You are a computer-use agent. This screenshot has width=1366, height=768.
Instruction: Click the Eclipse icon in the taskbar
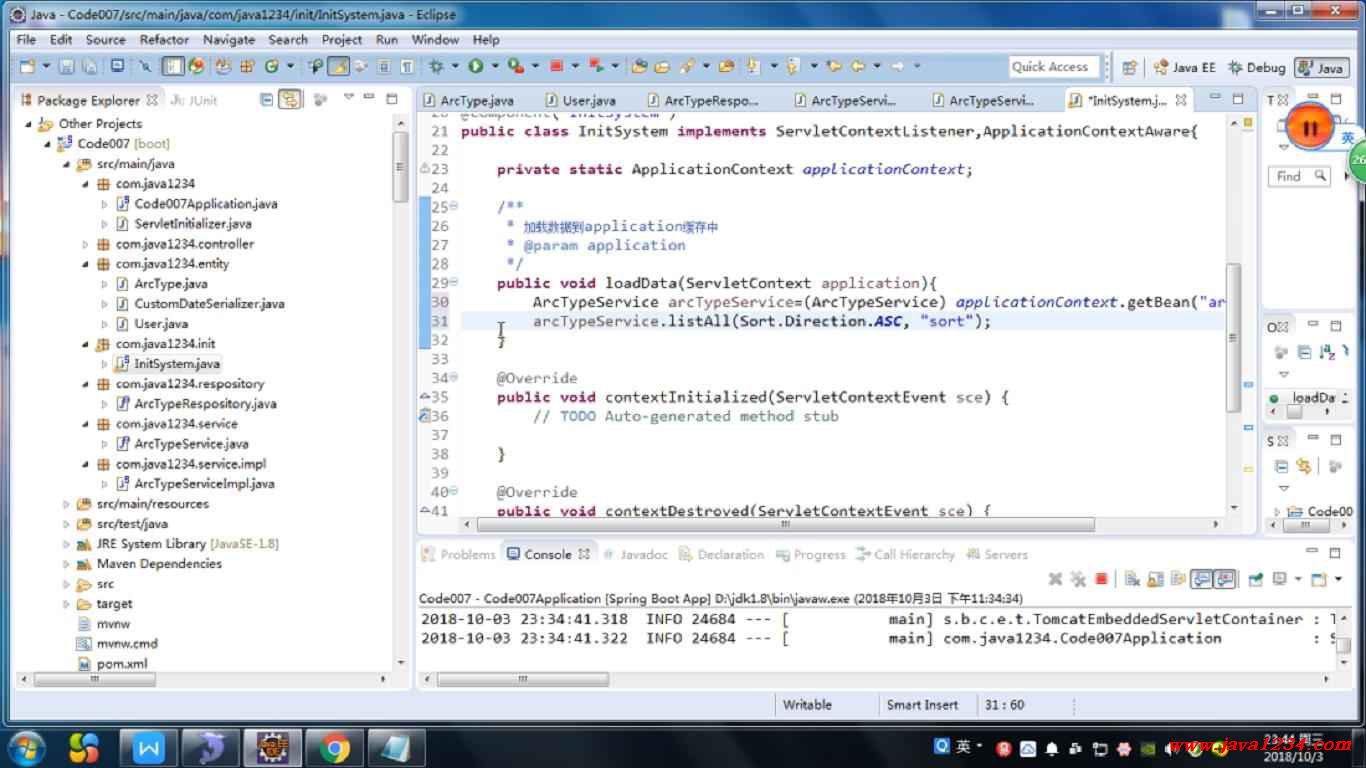pos(273,747)
